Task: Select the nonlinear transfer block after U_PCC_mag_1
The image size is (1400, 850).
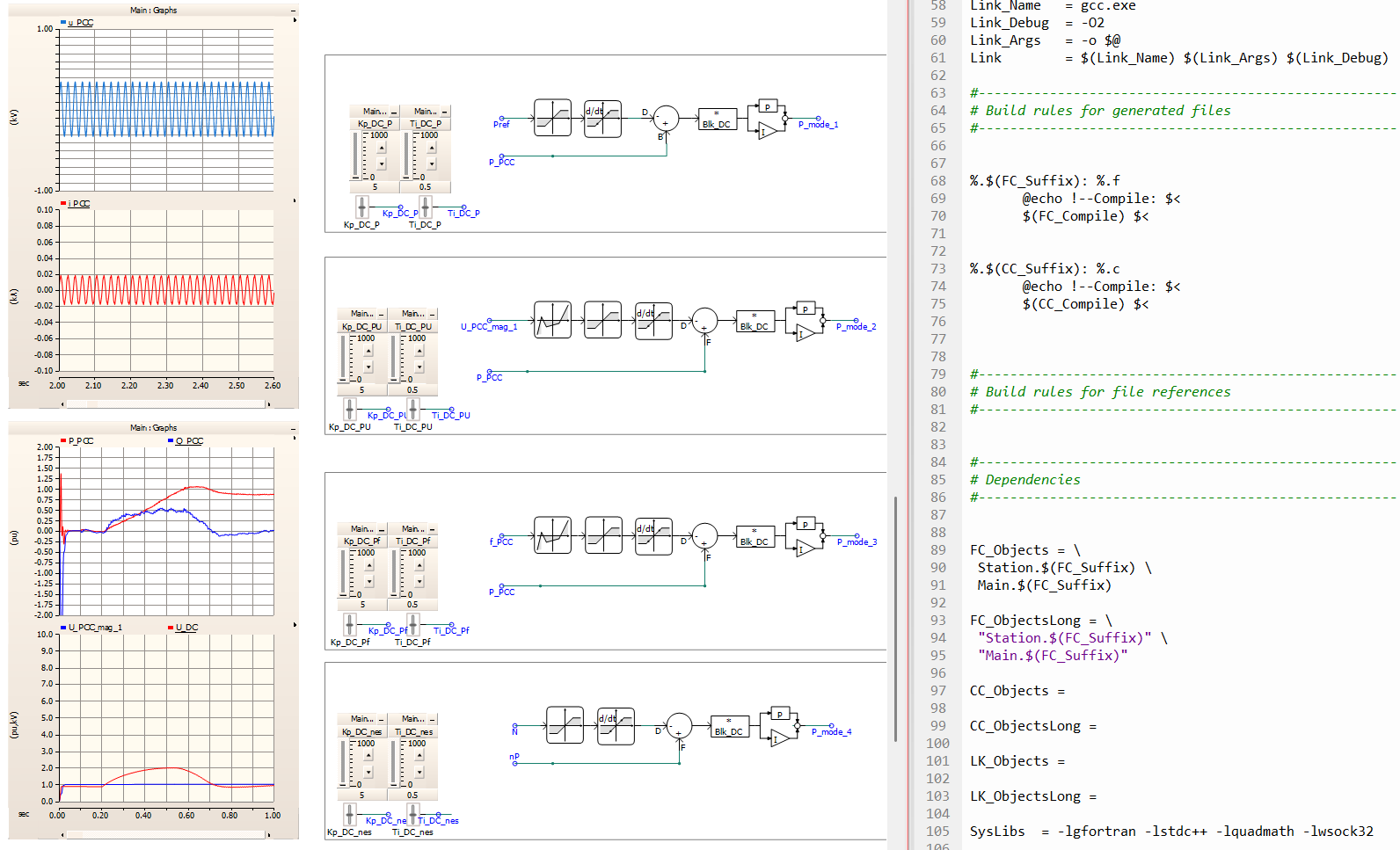Action: click(x=552, y=320)
